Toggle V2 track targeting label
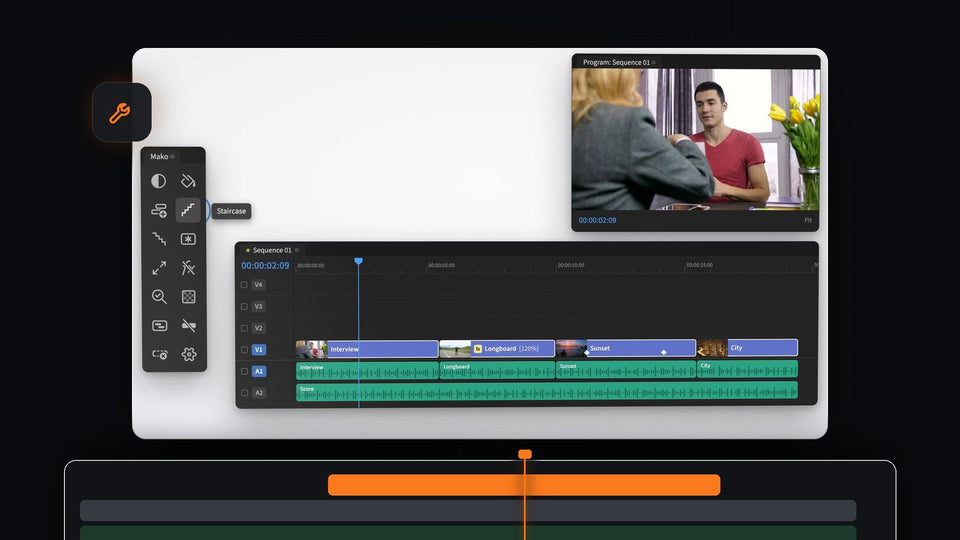 [x=258, y=328]
